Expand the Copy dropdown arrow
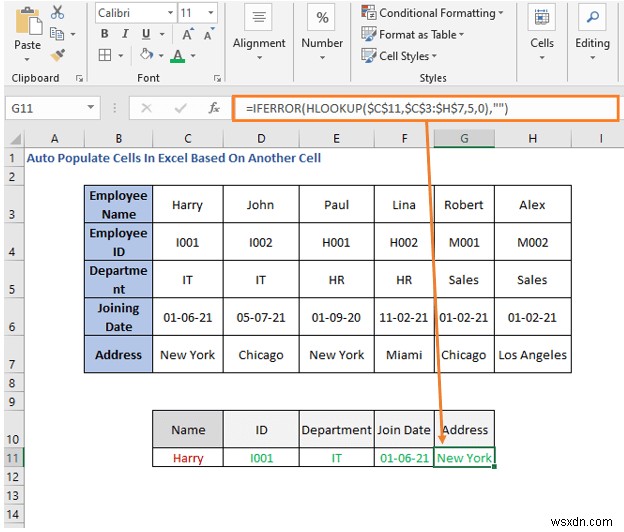 pyautogui.click(x=73, y=35)
